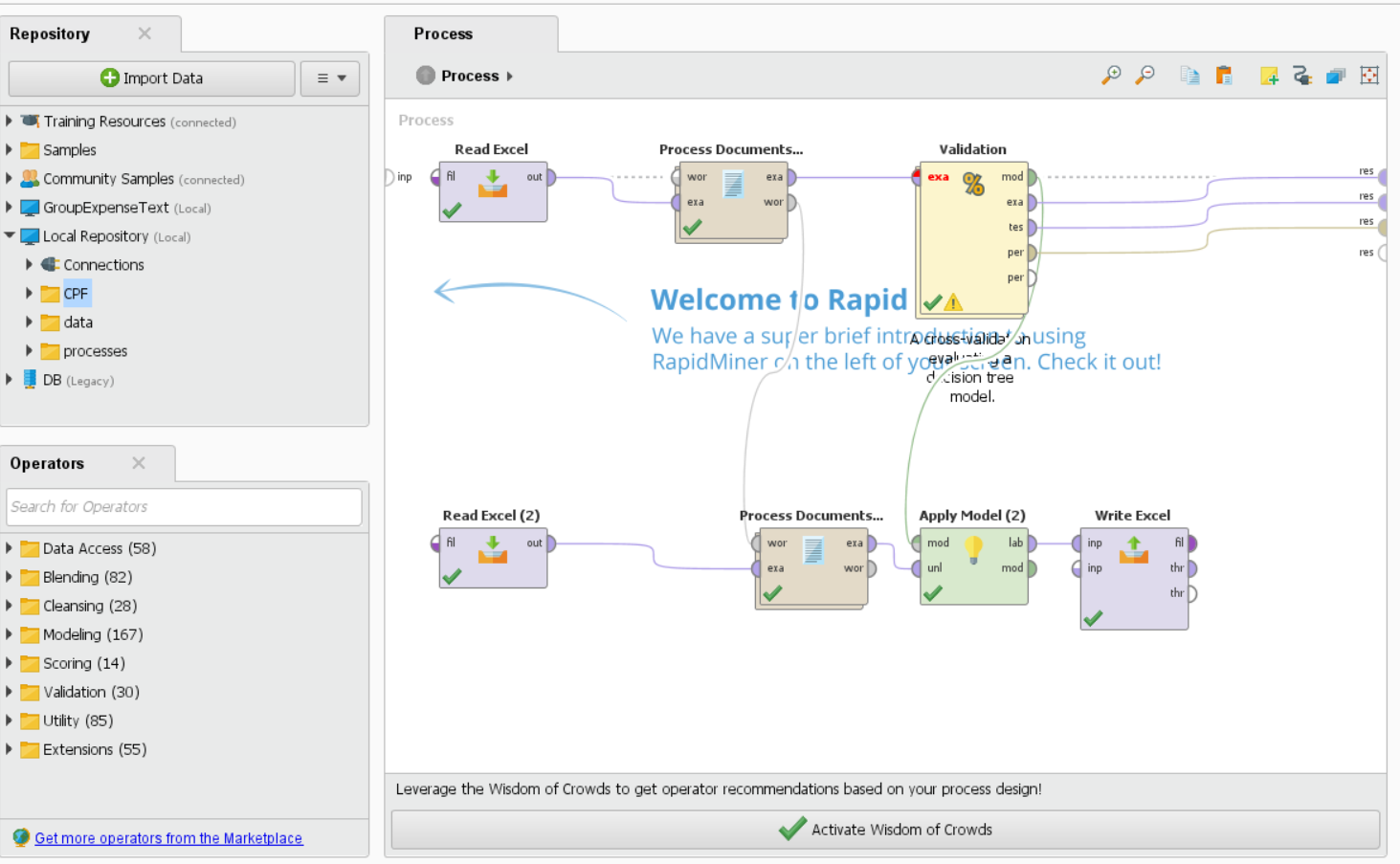Click the warning triangle on Validation
Viewport: 1400px width, 864px height.
pos(953,303)
